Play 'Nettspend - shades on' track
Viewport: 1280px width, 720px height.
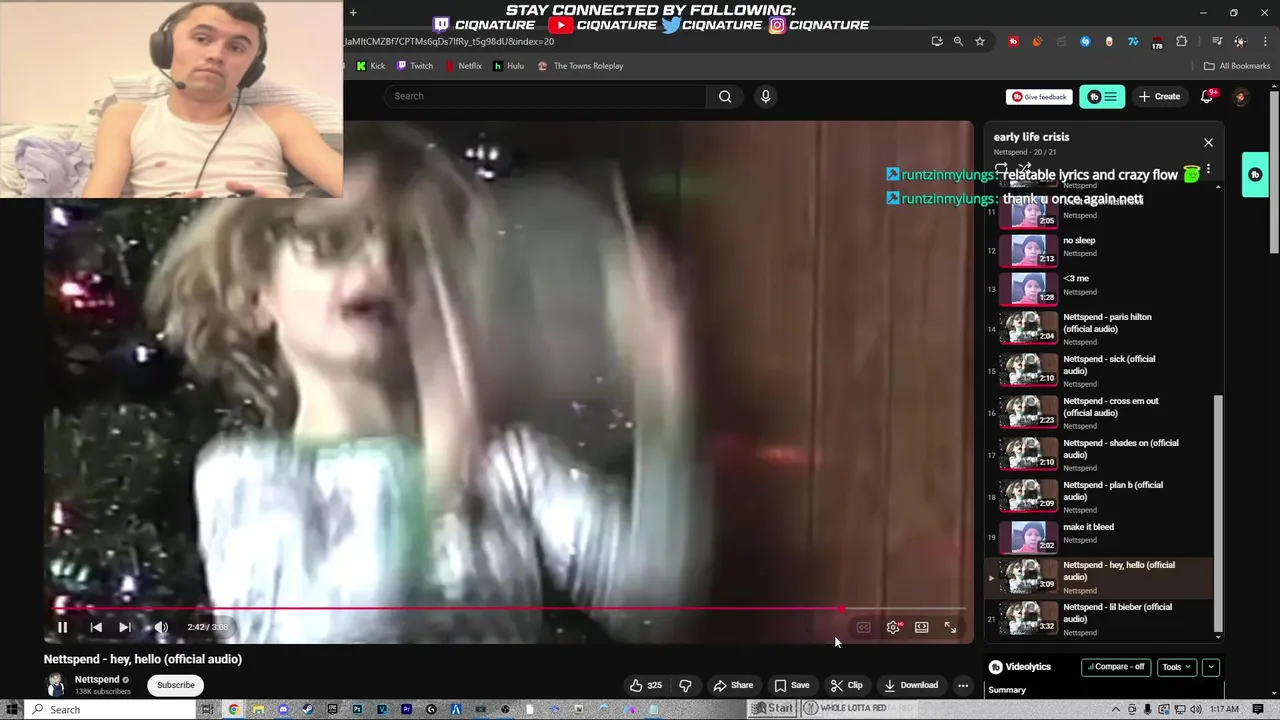tap(1100, 455)
